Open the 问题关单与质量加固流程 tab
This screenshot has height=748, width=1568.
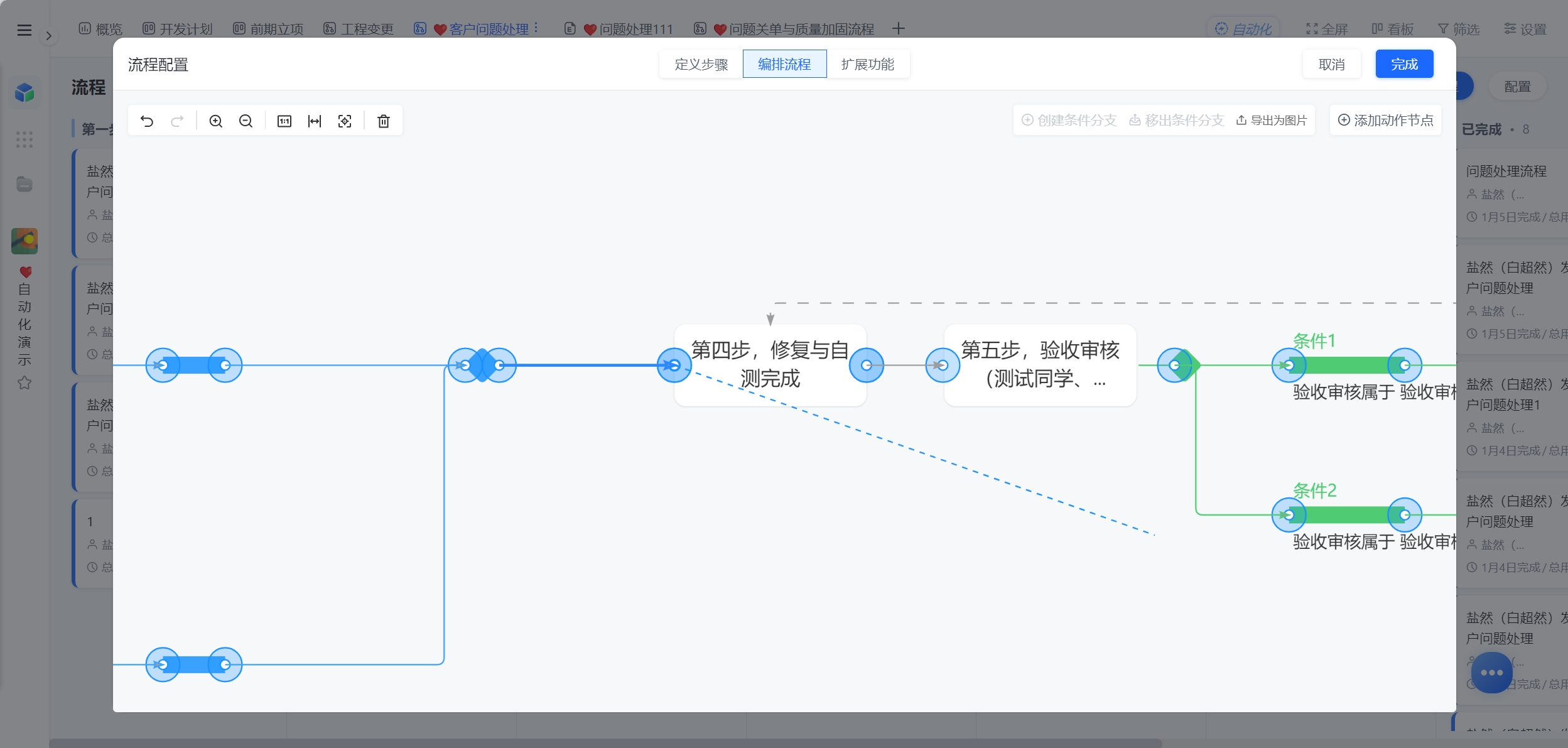point(784,29)
